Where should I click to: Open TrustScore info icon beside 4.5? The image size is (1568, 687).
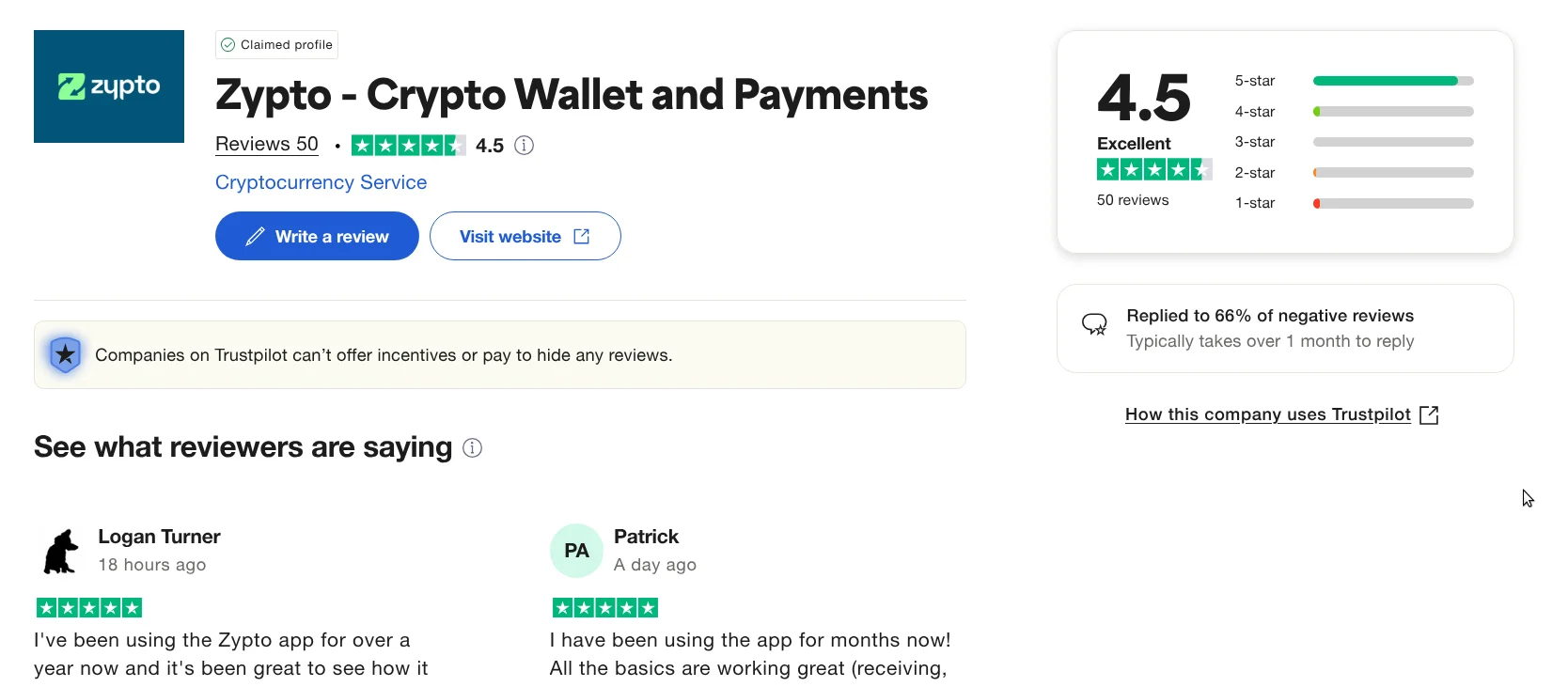pyautogui.click(x=525, y=145)
